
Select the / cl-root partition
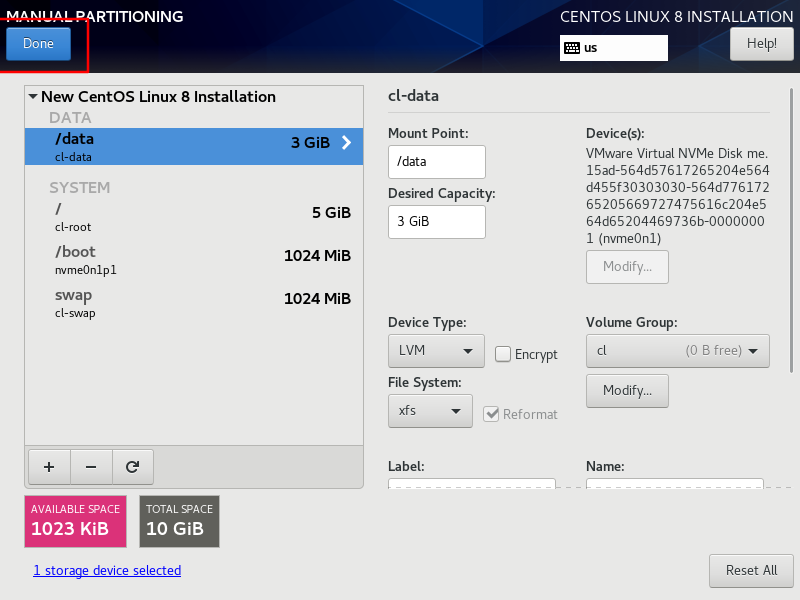tap(194, 217)
